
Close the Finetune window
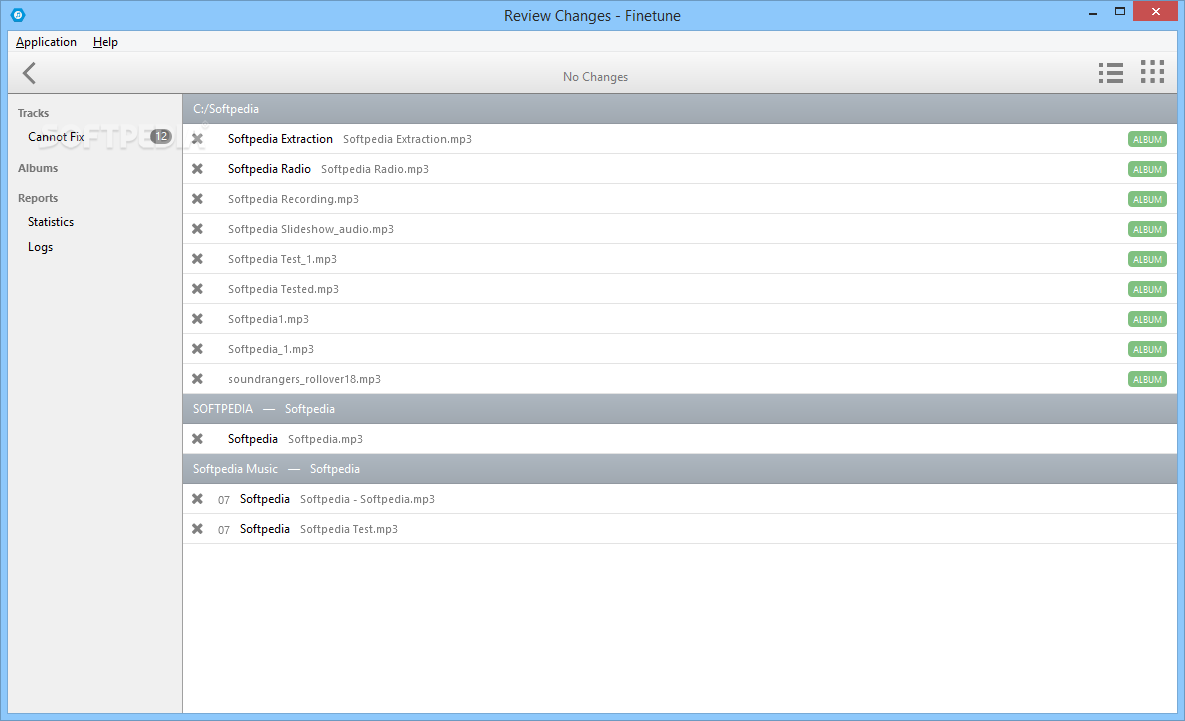coord(1156,11)
